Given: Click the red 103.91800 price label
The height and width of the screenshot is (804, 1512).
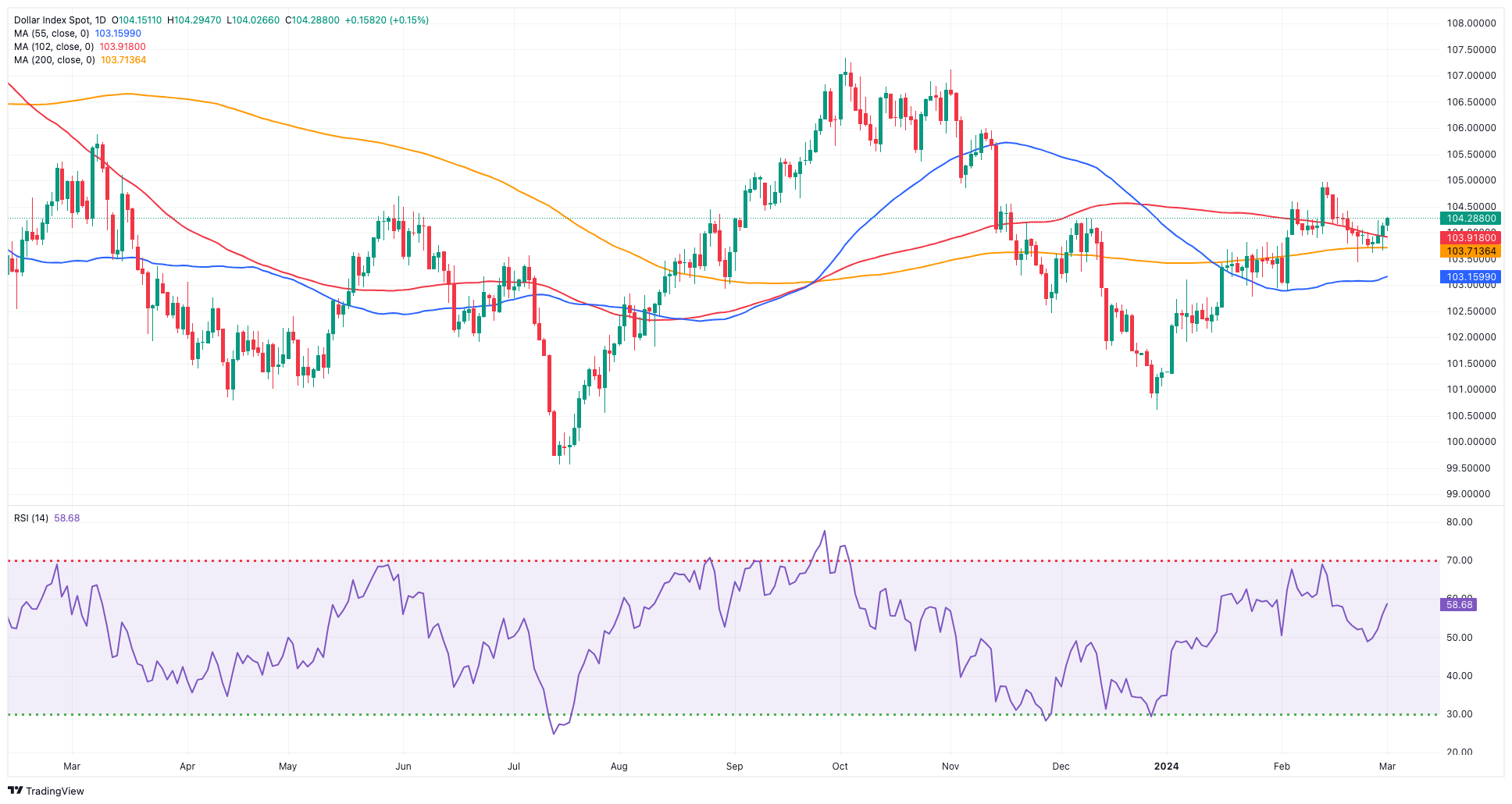Looking at the screenshot, I should pyautogui.click(x=1471, y=238).
